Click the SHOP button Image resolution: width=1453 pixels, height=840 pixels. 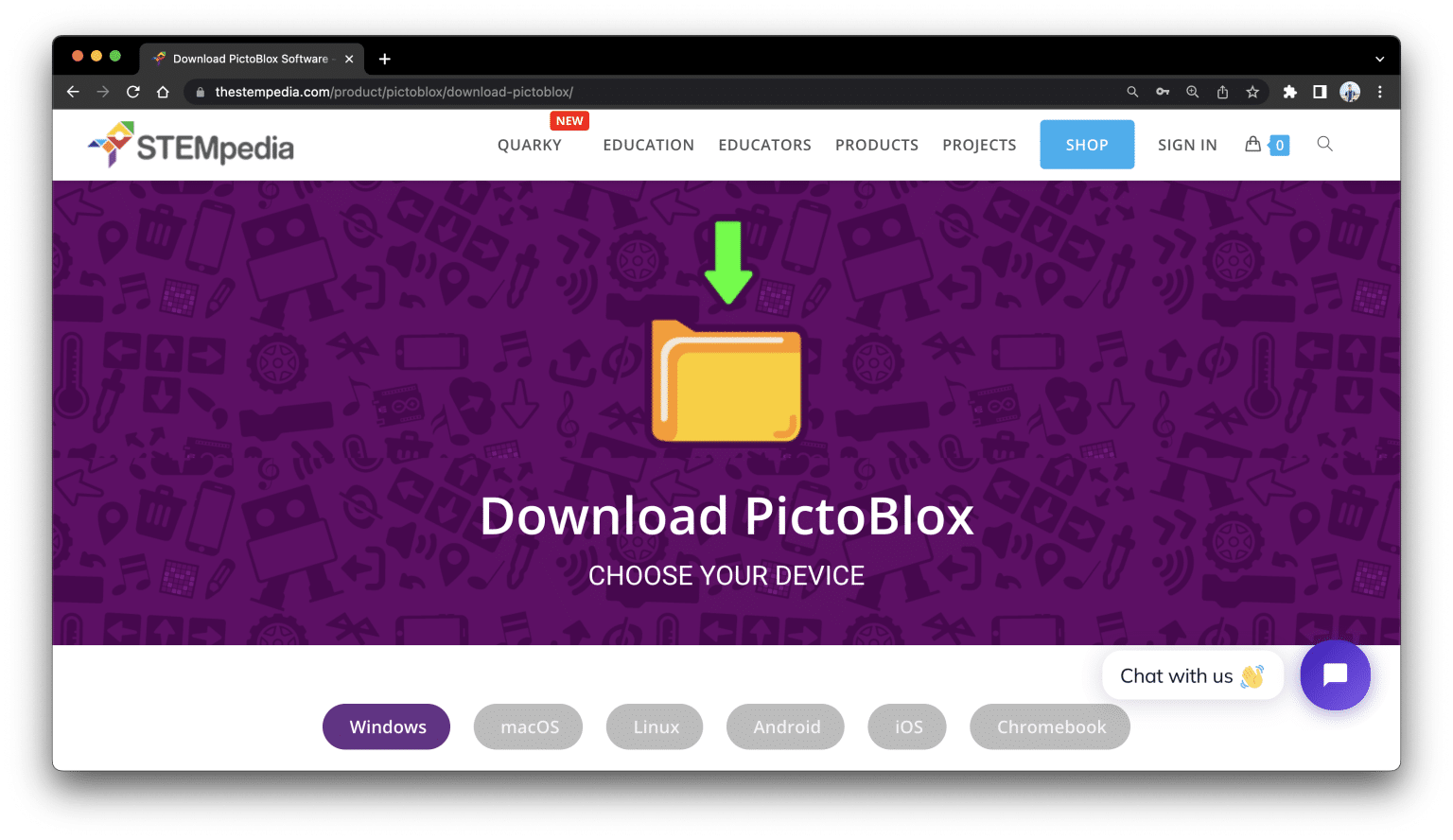[x=1086, y=144]
